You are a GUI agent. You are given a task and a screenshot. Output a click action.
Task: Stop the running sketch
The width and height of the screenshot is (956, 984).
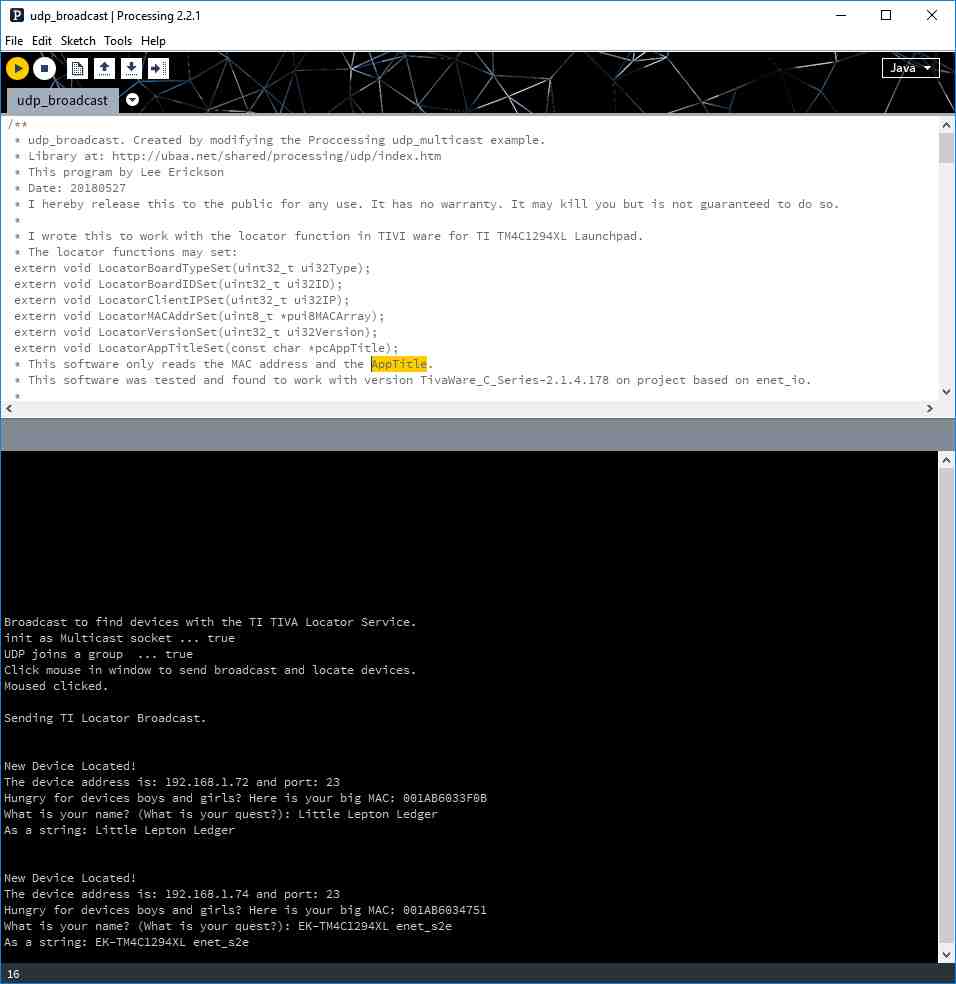[x=44, y=68]
